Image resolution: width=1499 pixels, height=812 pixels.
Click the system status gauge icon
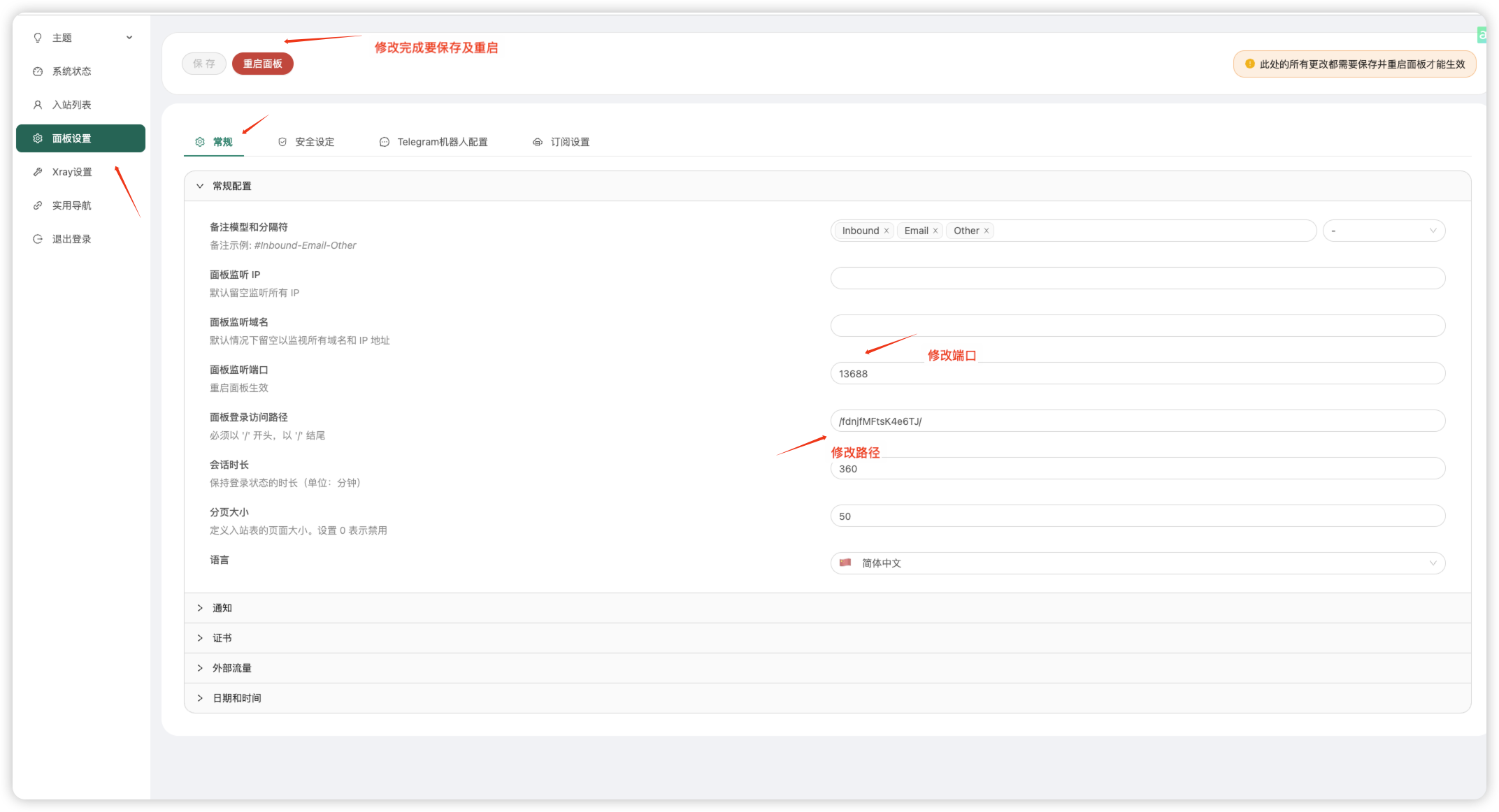point(38,71)
